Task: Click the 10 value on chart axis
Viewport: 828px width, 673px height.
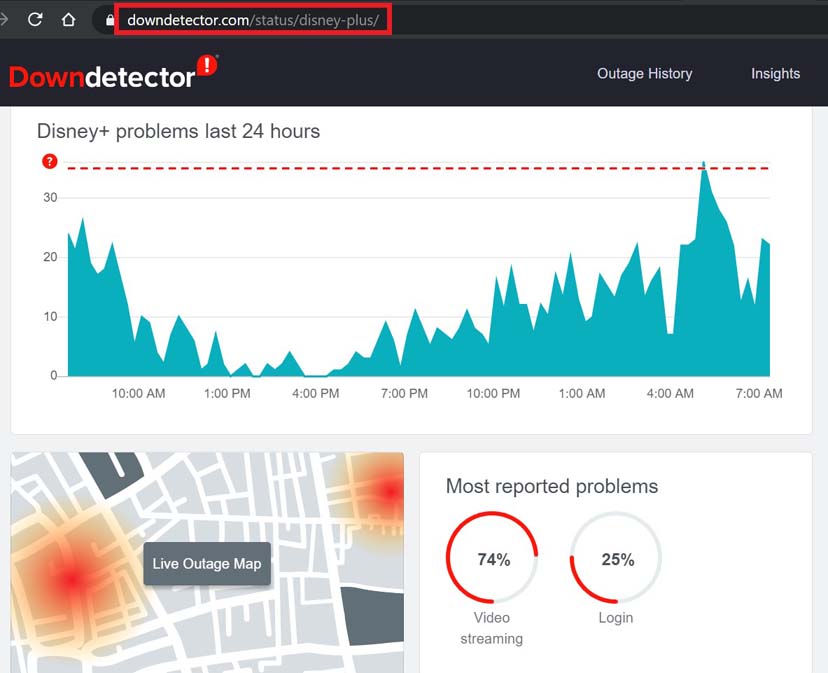Action: 50,317
